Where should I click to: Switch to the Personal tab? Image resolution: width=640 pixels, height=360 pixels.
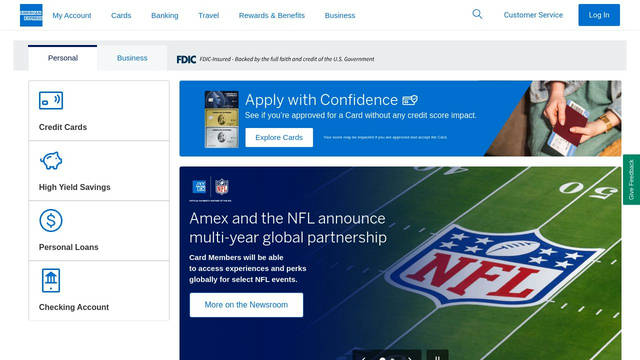(63, 58)
